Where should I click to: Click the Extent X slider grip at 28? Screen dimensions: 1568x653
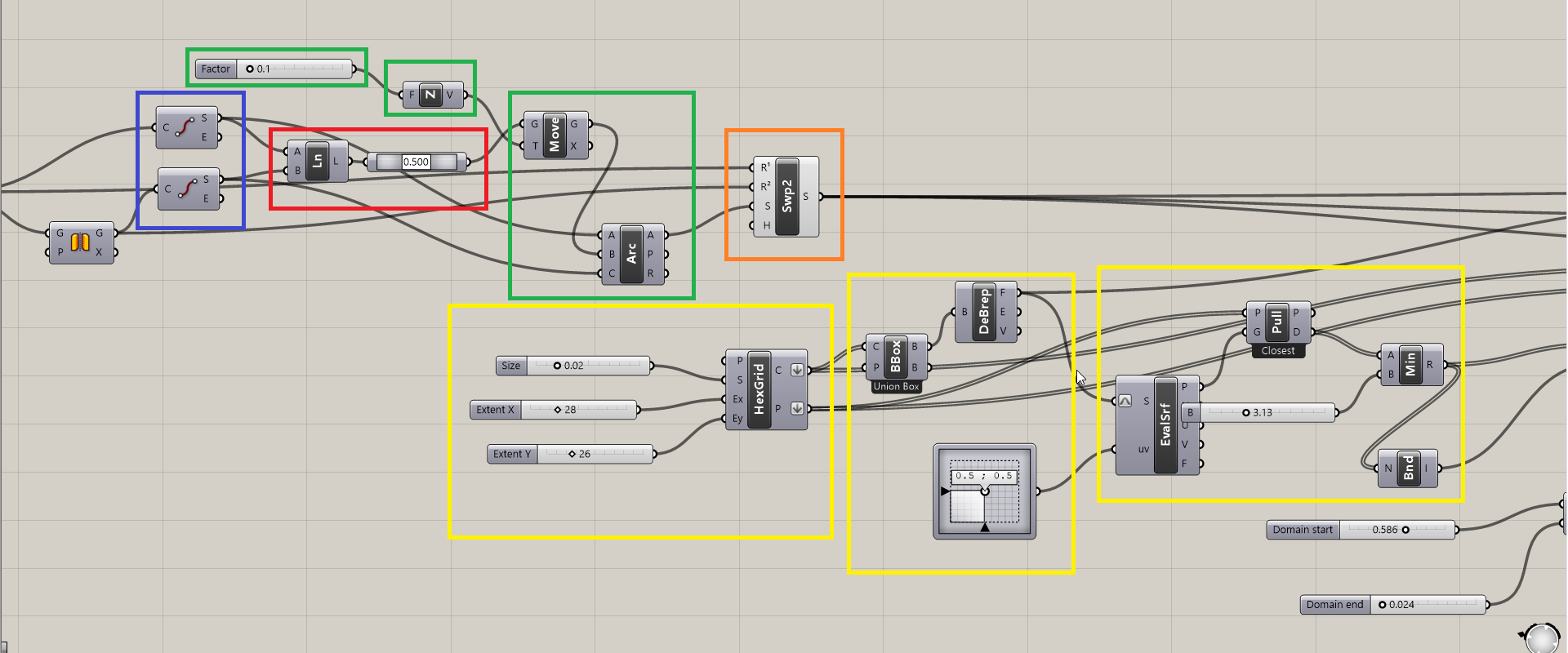[x=558, y=410]
